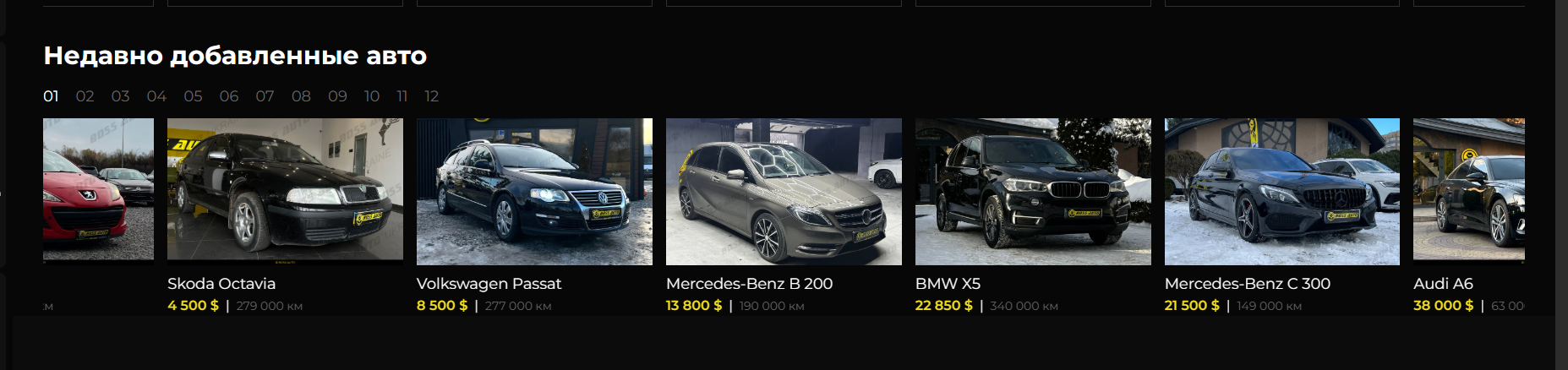Image resolution: width=1568 pixels, height=370 pixels.
Task: Select the active page 01 indicator
Action: (x=51, y=96)
